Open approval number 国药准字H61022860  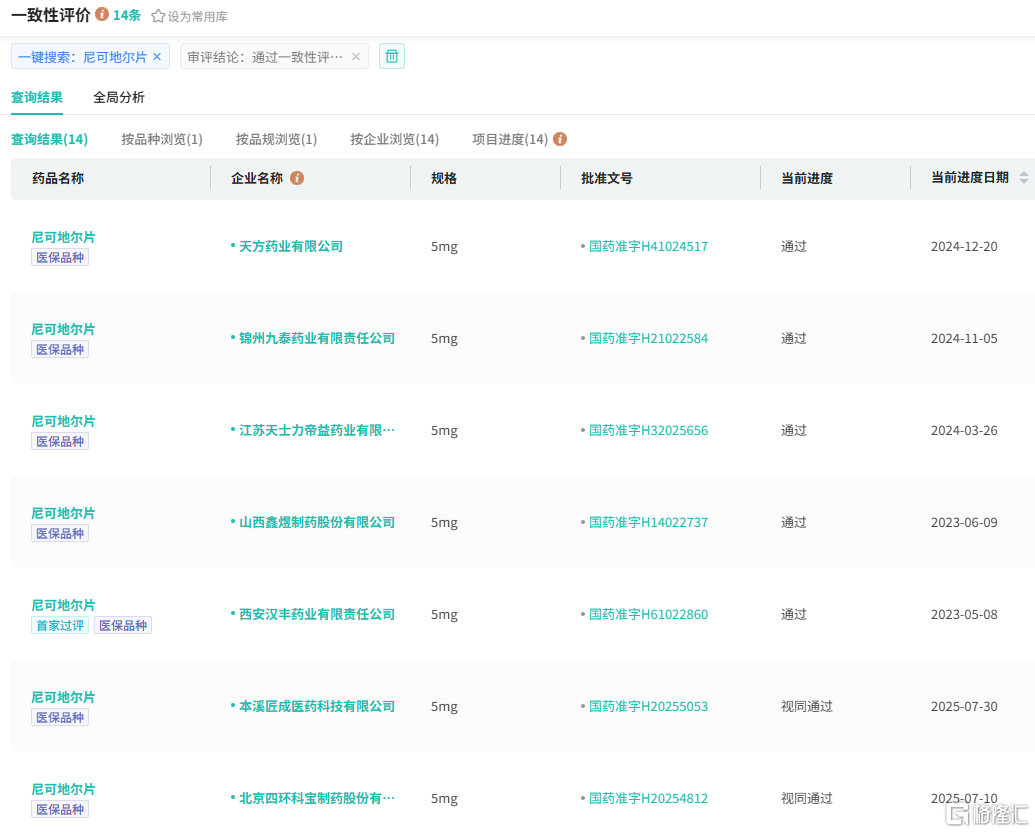pyautogui.click(x=648, y=615)
